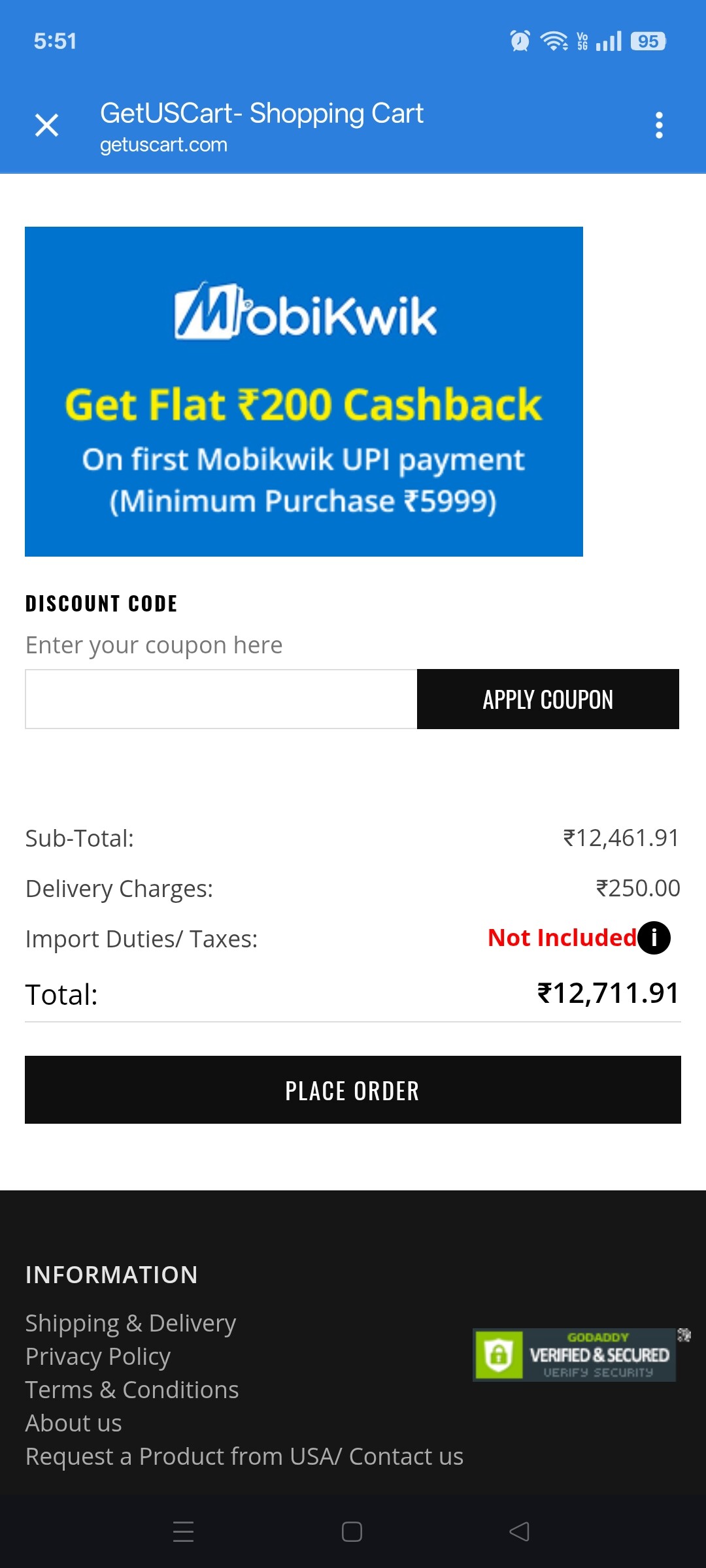Tap the GoDaddy Verified & Secured badge
Viewport: 706px width, 1568px height.
[x=574, y=1354]
